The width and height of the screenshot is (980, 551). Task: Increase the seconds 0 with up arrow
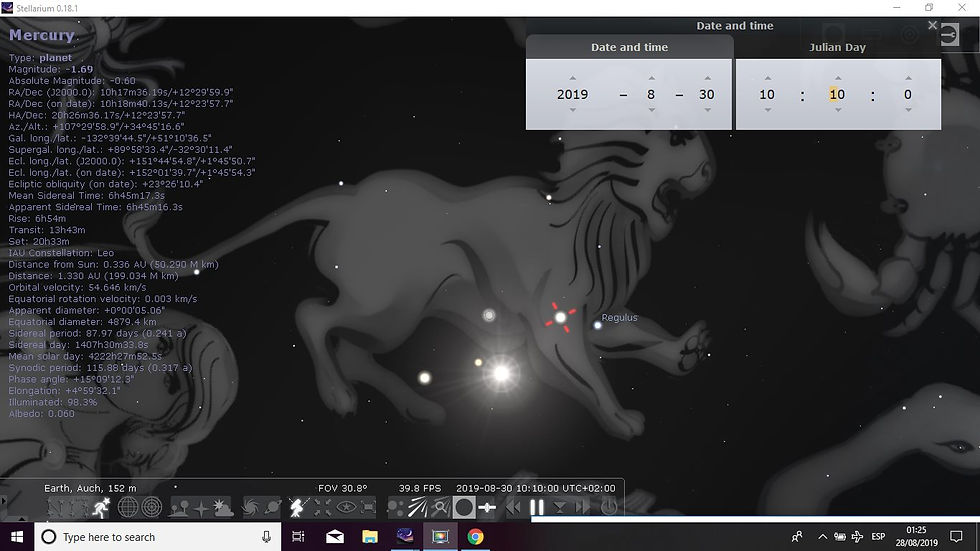pyautogui.click(x=908, y=78)
